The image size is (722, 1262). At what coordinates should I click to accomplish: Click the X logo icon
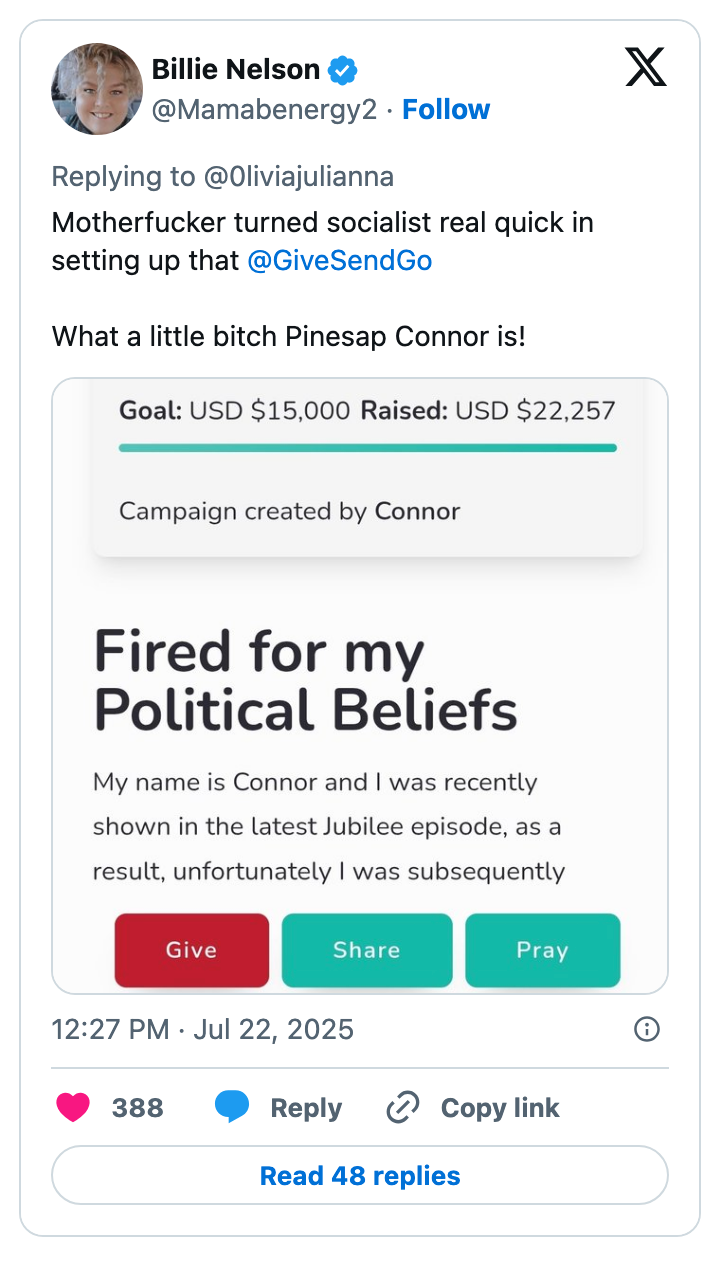point(645,68)
